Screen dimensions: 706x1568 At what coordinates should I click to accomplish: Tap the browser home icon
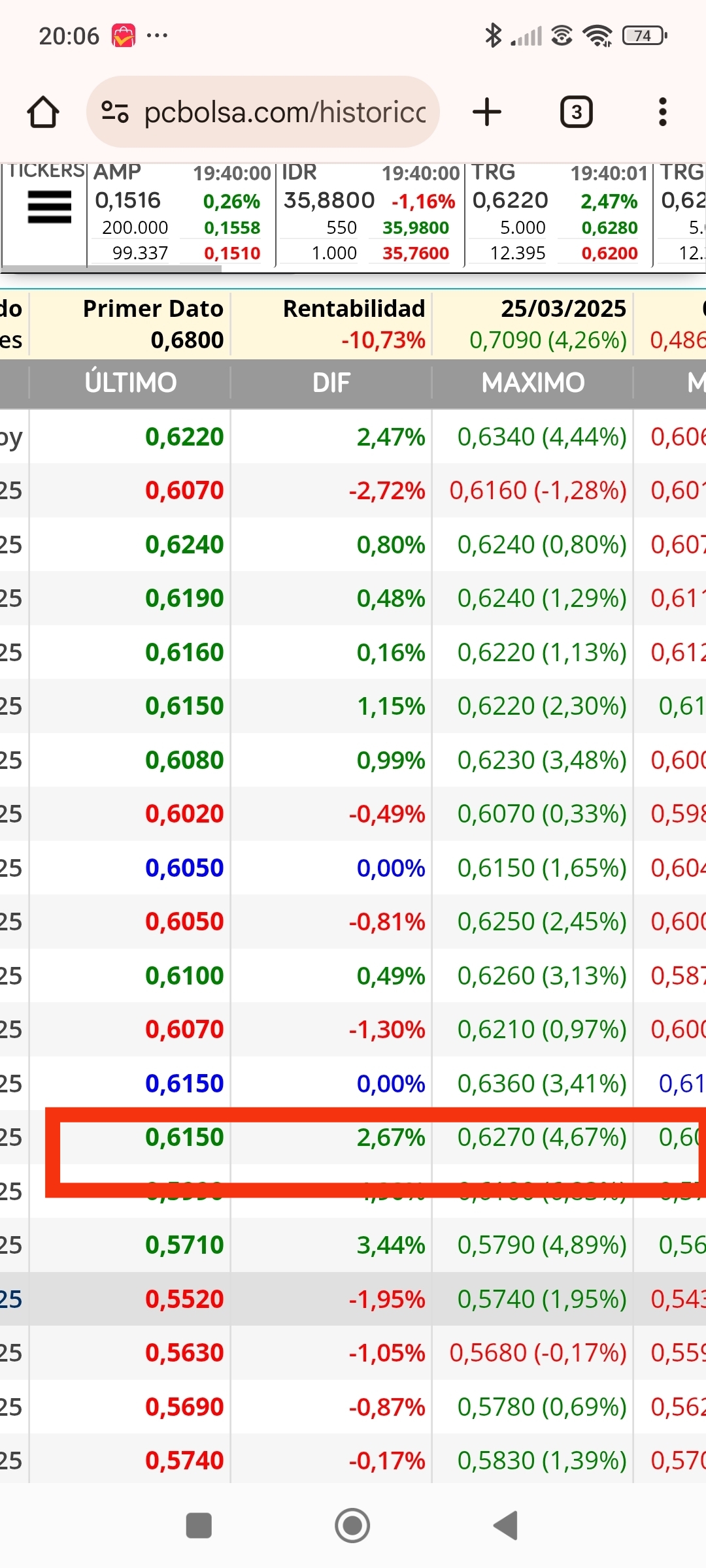click(43, 112)
